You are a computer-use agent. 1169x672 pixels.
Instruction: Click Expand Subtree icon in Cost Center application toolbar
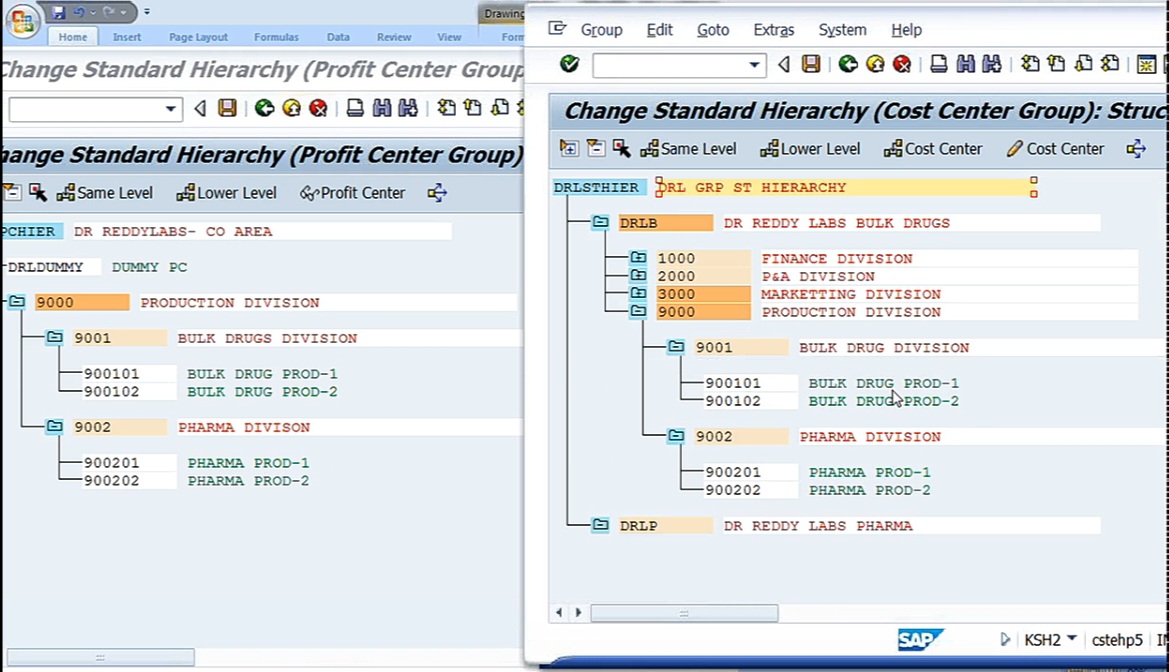coord(569,148)
